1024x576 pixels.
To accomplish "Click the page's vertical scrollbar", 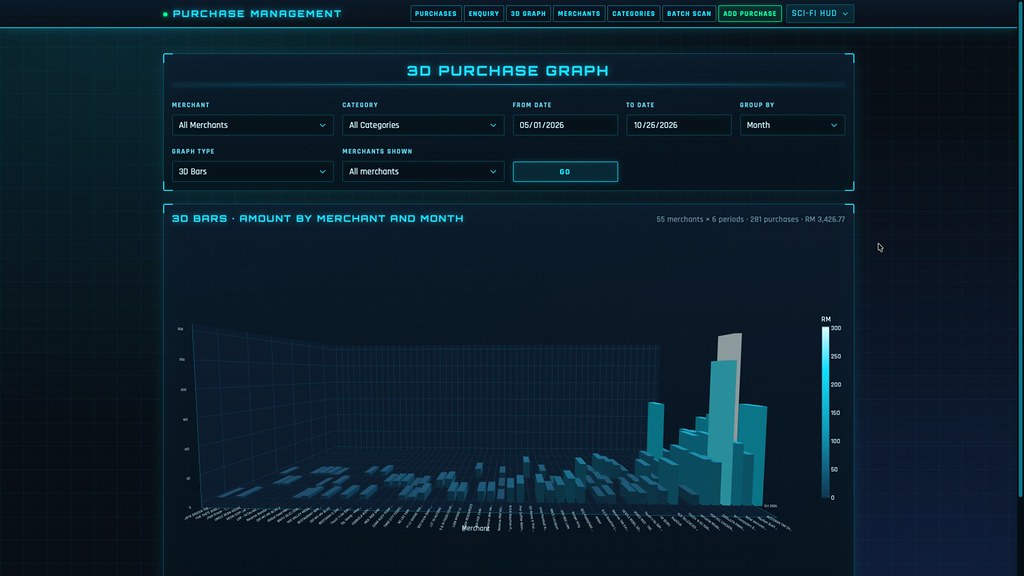I will tap(1020, 248).
